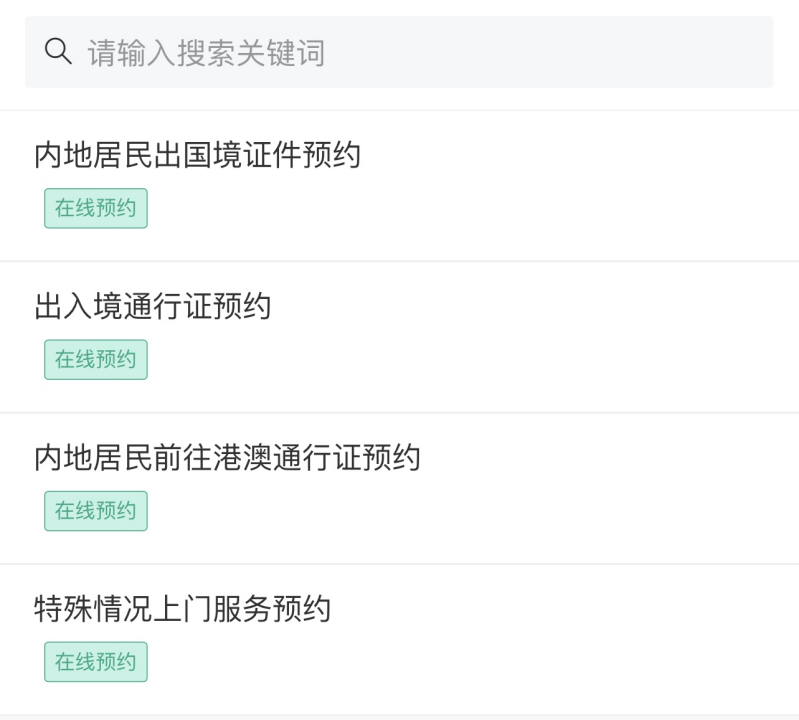Open 出入境通行证预约 title
This screenshot has height=720, width=799.
[x=152, y=306]
